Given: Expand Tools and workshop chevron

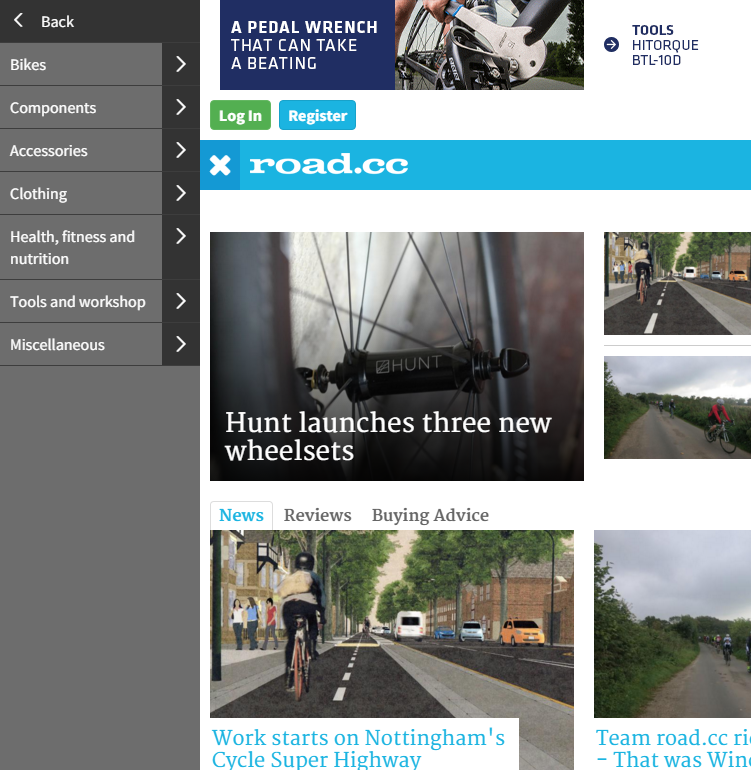Looking at the screenshot, I should click(x=181, y=301).
